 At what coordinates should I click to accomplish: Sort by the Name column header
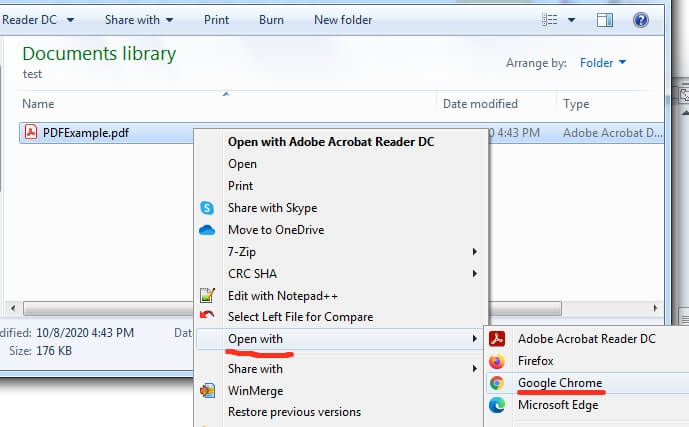point(38,104)
